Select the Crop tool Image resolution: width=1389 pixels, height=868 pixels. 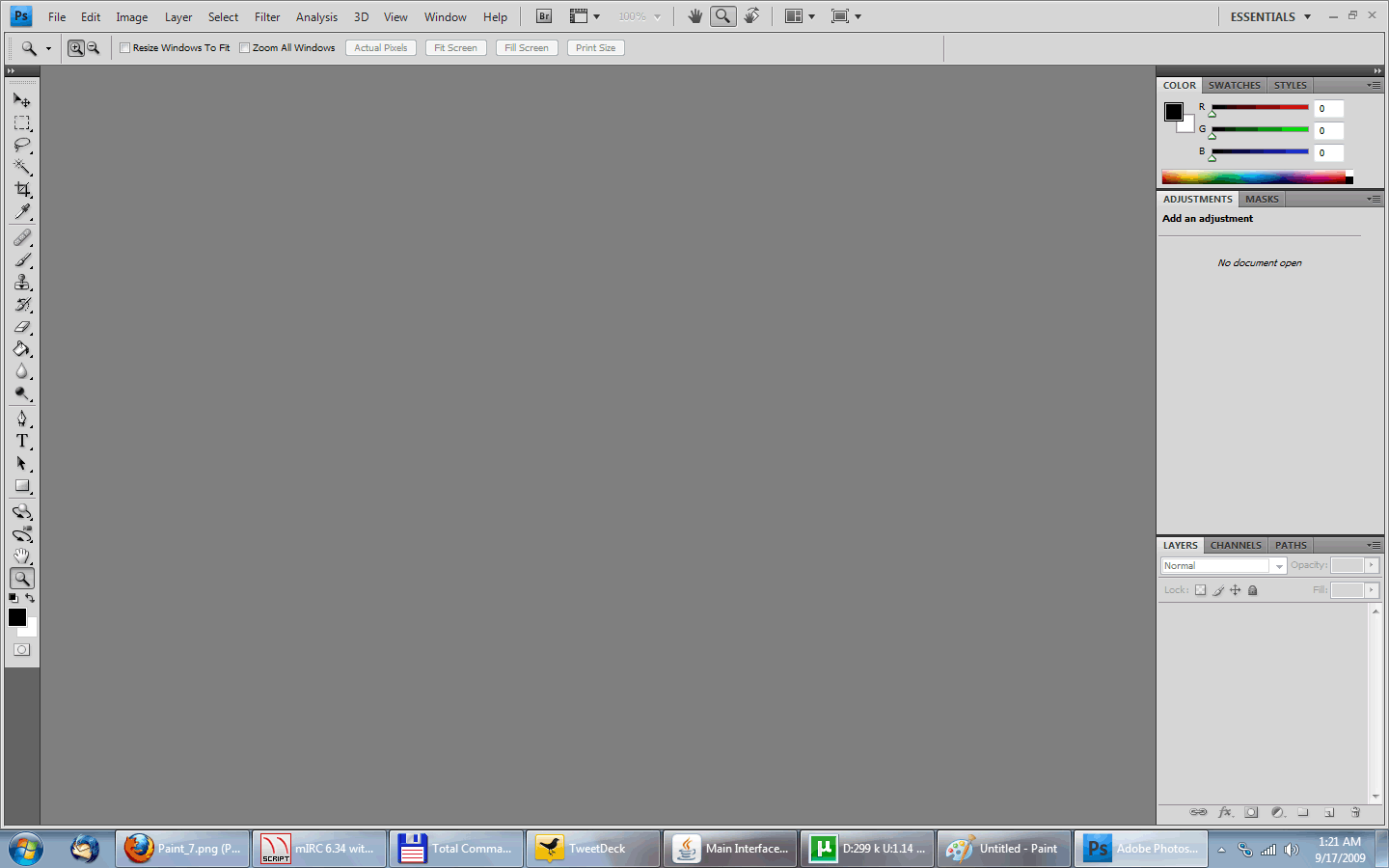coord(22,190)
